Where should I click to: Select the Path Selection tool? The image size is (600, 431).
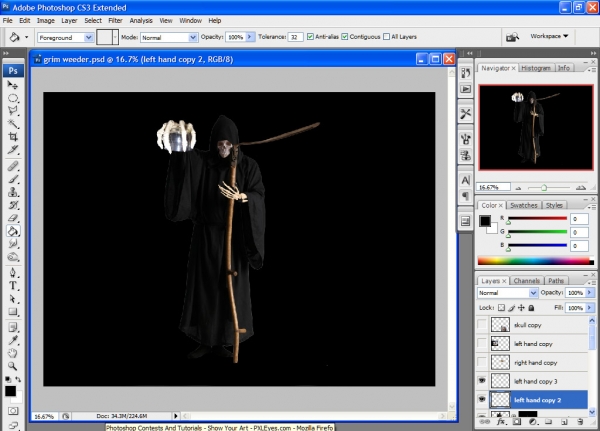coord(13,299)
